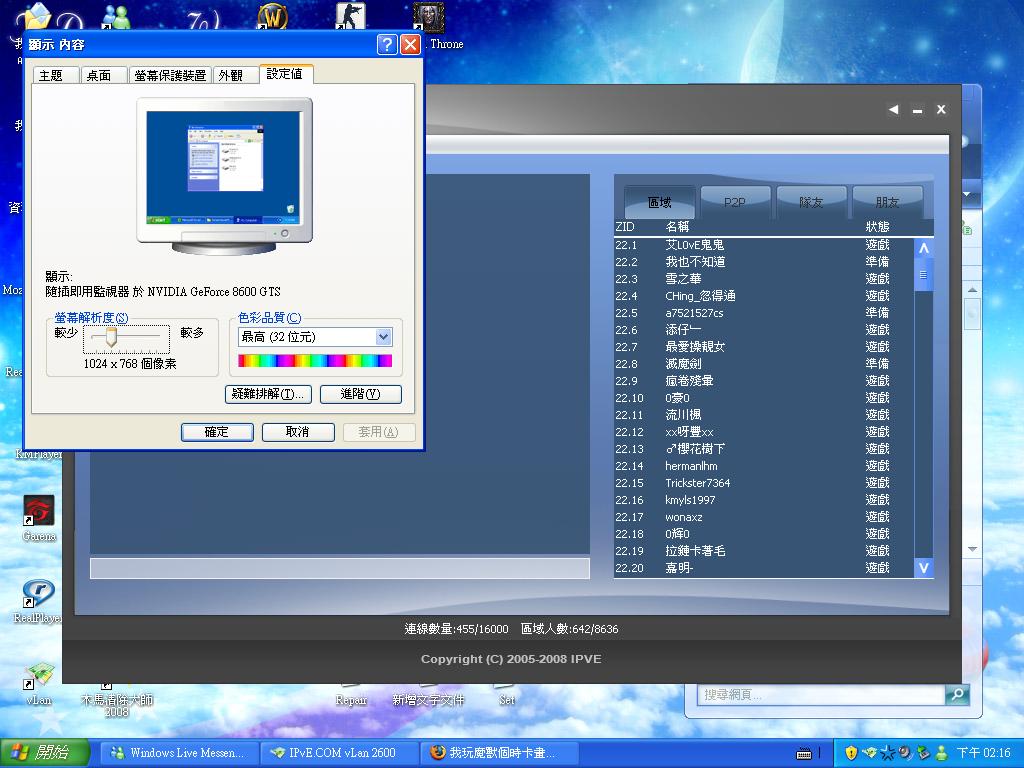Screen dimensions: 1024x768
Task: Switch to the 桌面 tab
Action: [x=99, y=75]
